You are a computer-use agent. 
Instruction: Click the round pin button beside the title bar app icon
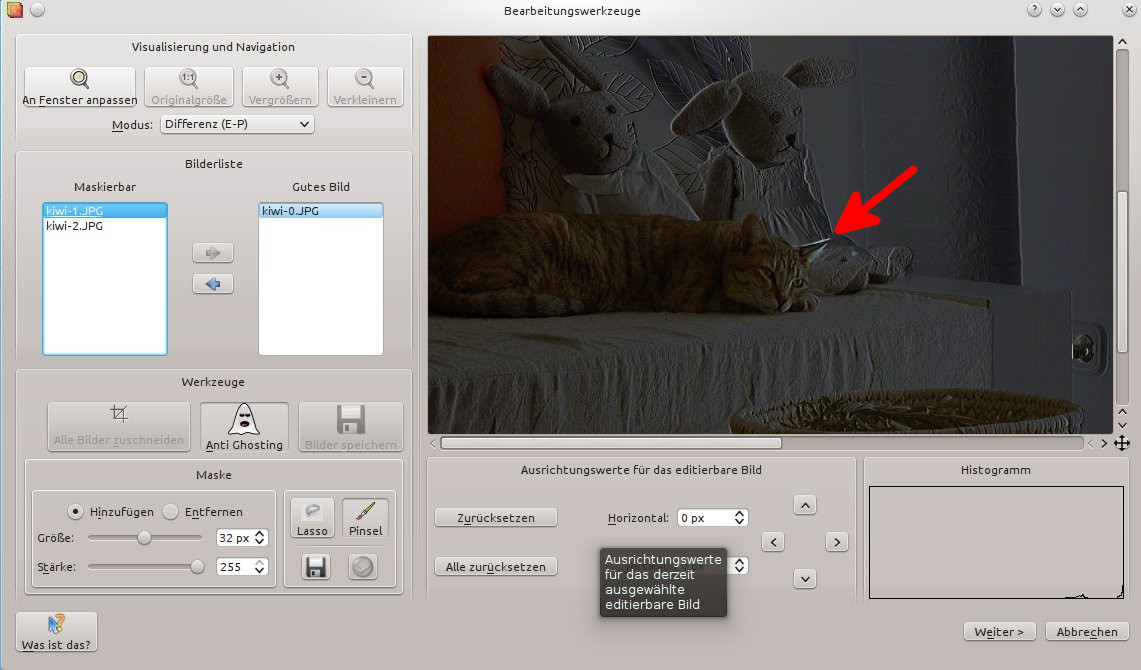(38, 9)
